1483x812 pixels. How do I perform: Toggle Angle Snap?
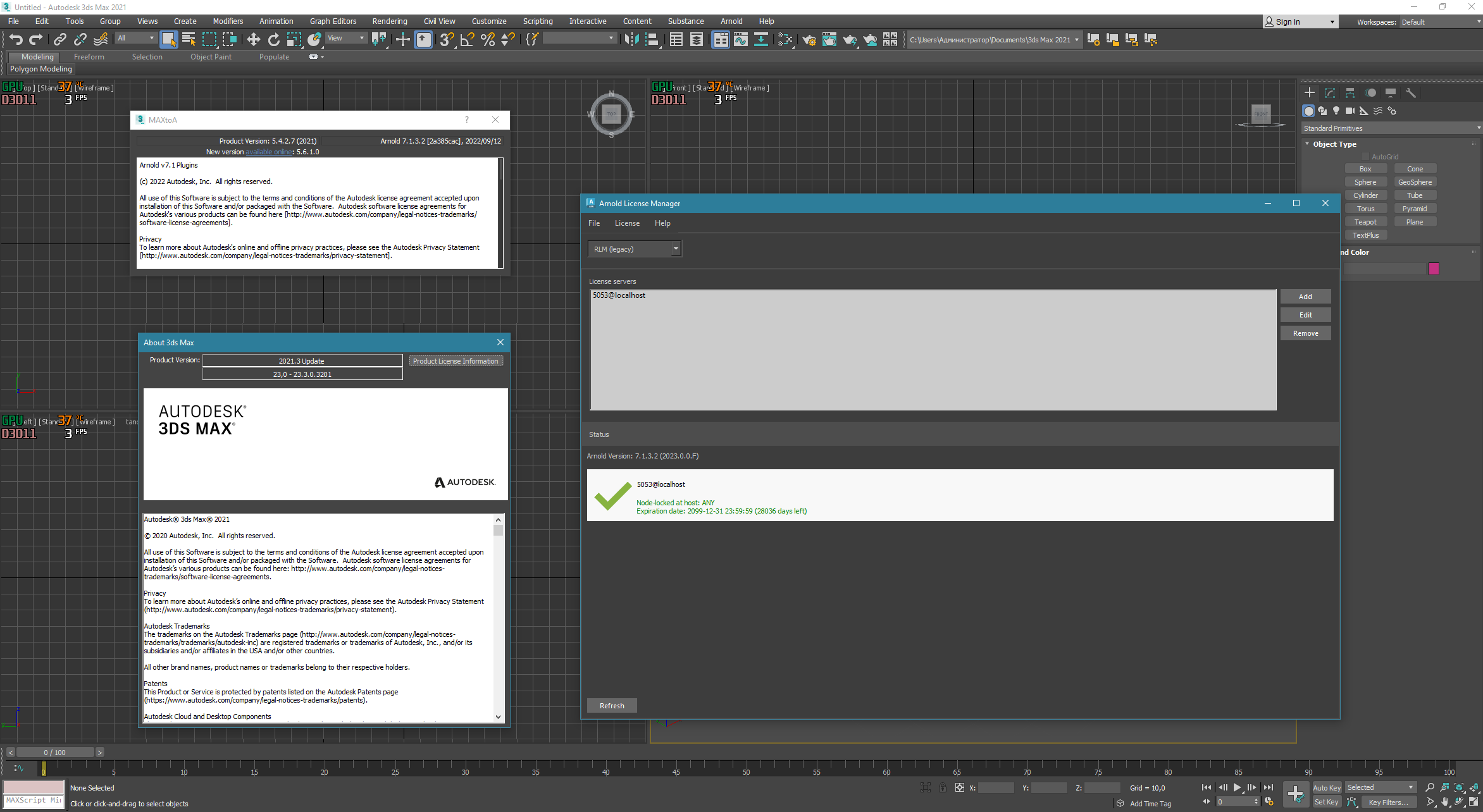click(467, 39)
